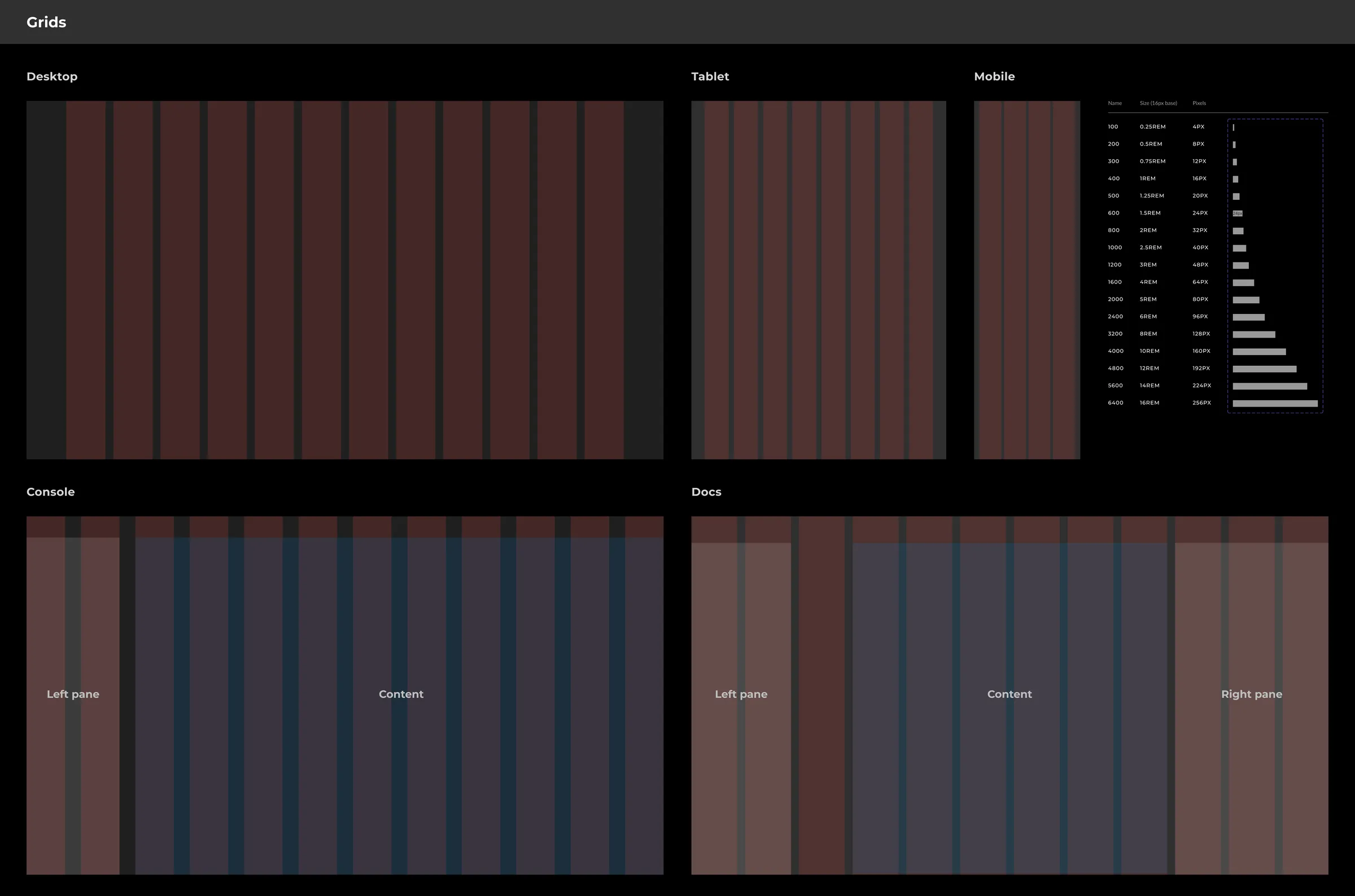Click the size bar in the 6400 row
The image size is (1355, 896).
tap(1275, 404)
